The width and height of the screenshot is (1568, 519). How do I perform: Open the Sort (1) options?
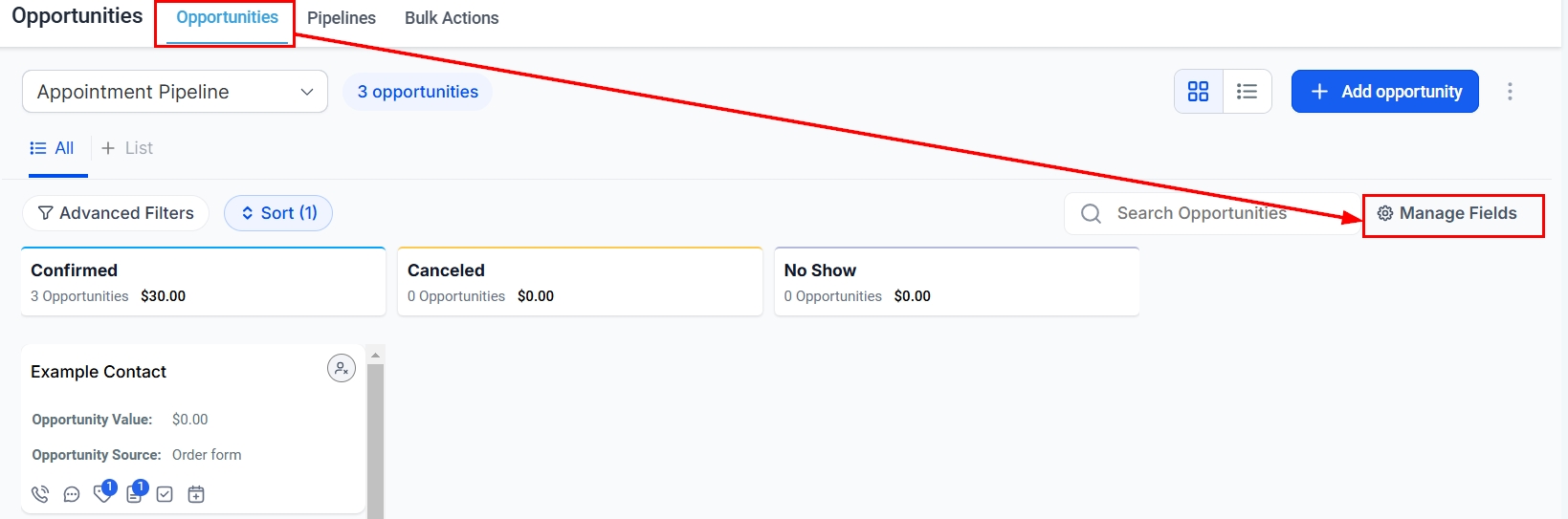click(x=278, y=213)
